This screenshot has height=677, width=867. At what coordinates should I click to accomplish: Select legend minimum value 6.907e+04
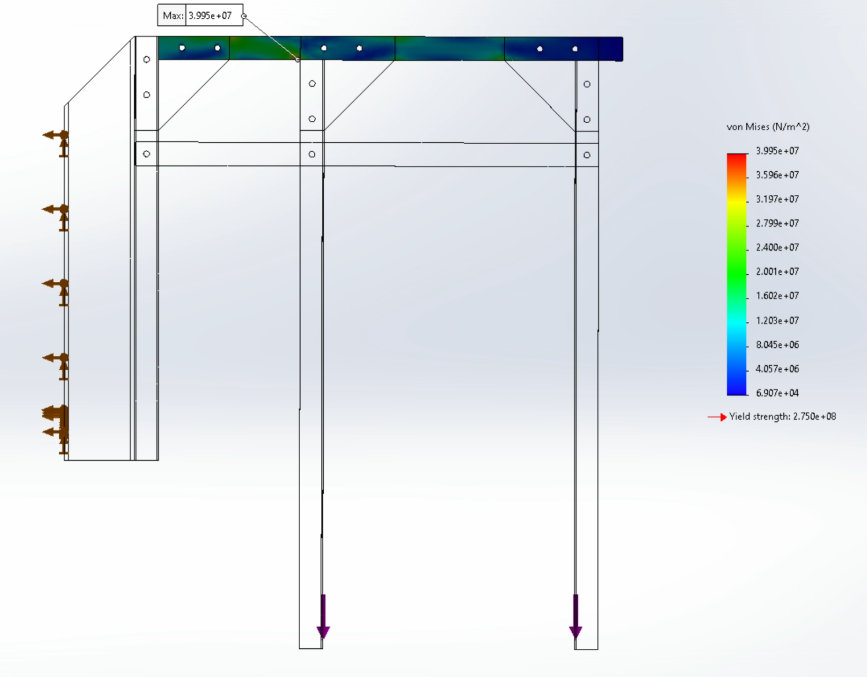click(777, 393)
